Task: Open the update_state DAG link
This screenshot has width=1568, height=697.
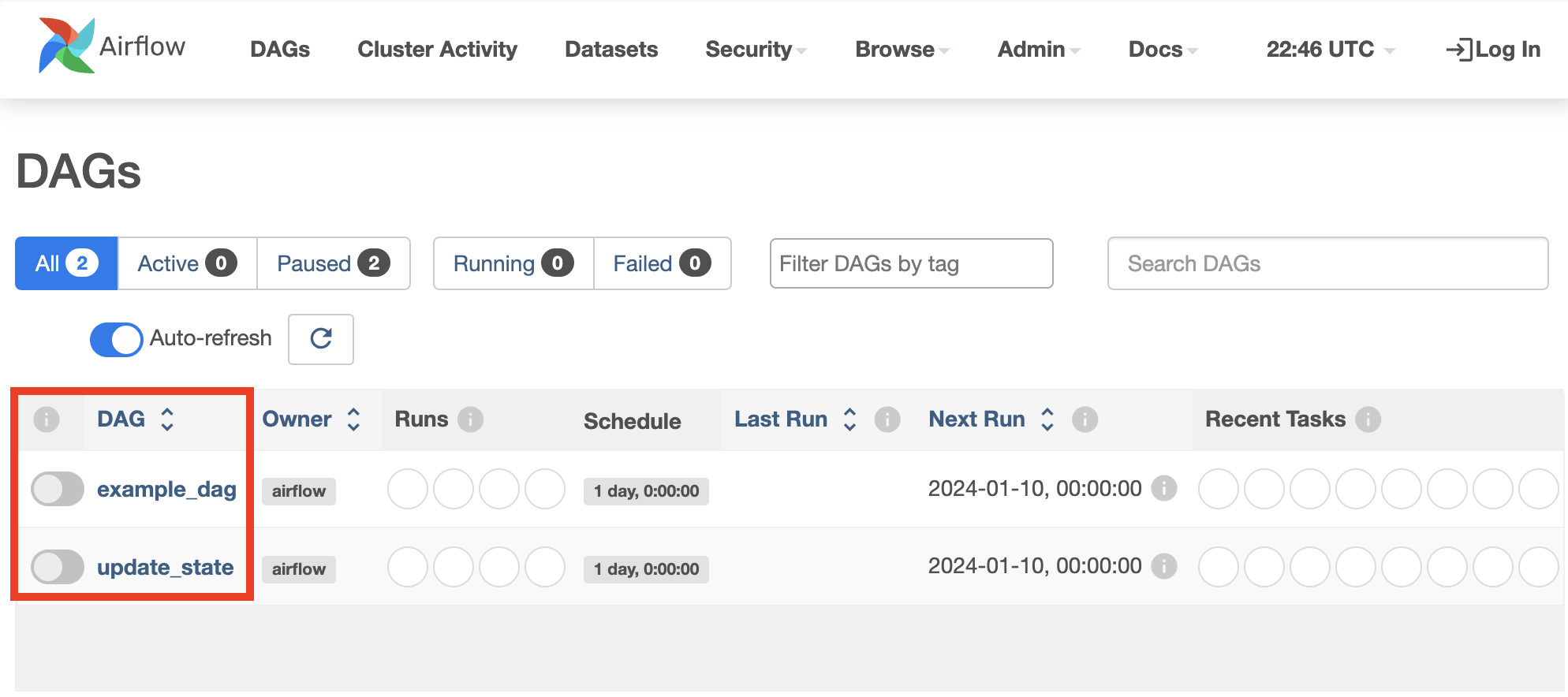Action: [165, 568]
